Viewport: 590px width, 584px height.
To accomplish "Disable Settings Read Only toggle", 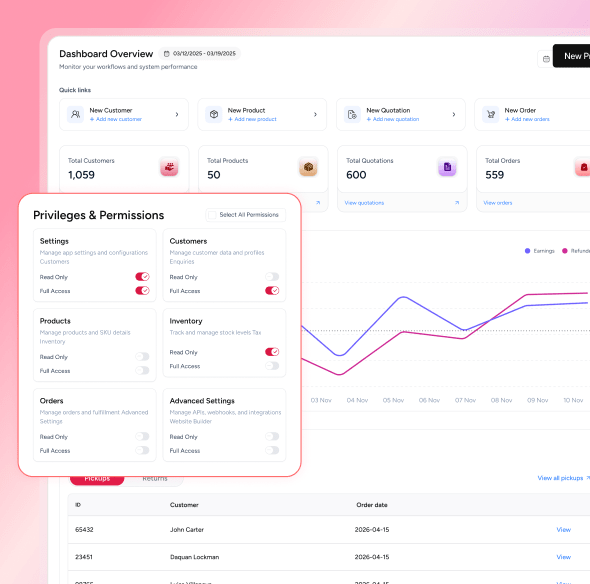I will pos(142,277).
